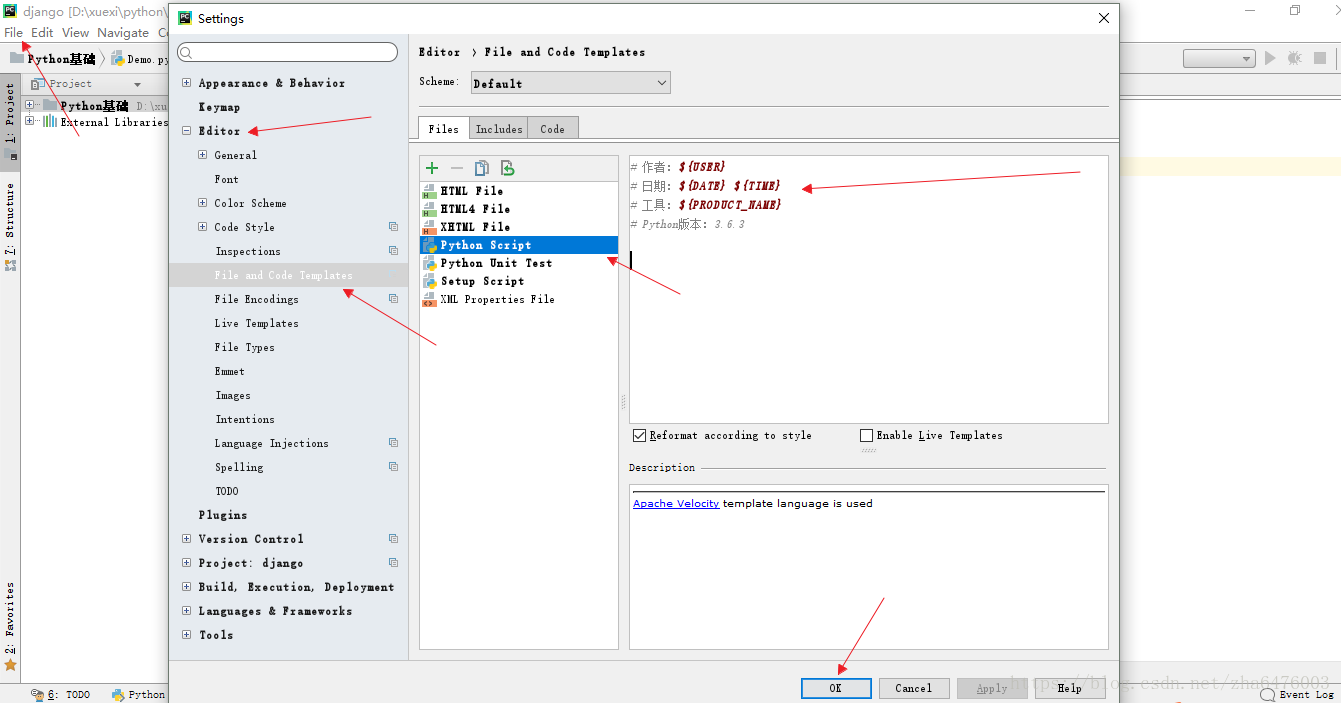Switch to the Code tab

[x=553, y=128]
